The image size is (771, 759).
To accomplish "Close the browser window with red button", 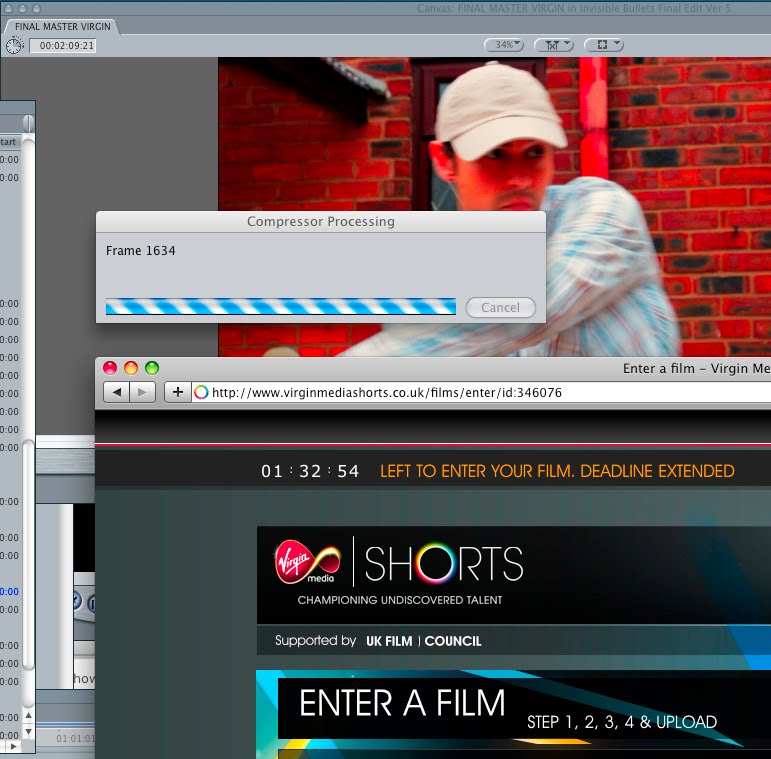I will point(110,368).
